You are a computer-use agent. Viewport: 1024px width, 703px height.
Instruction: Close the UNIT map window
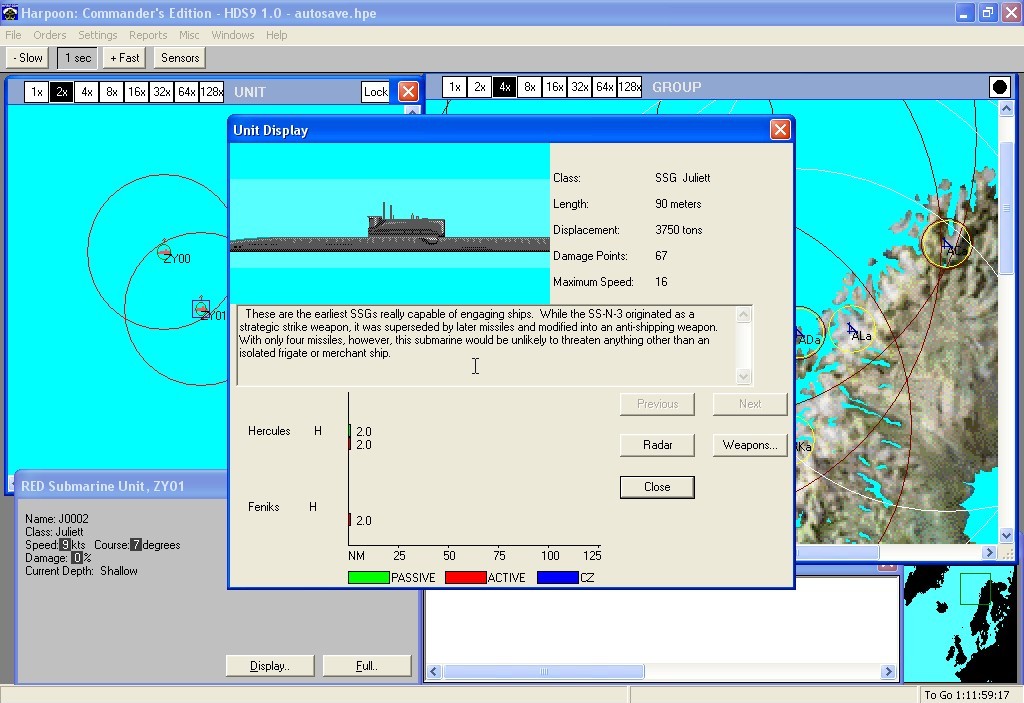click(x=408, y=92)
